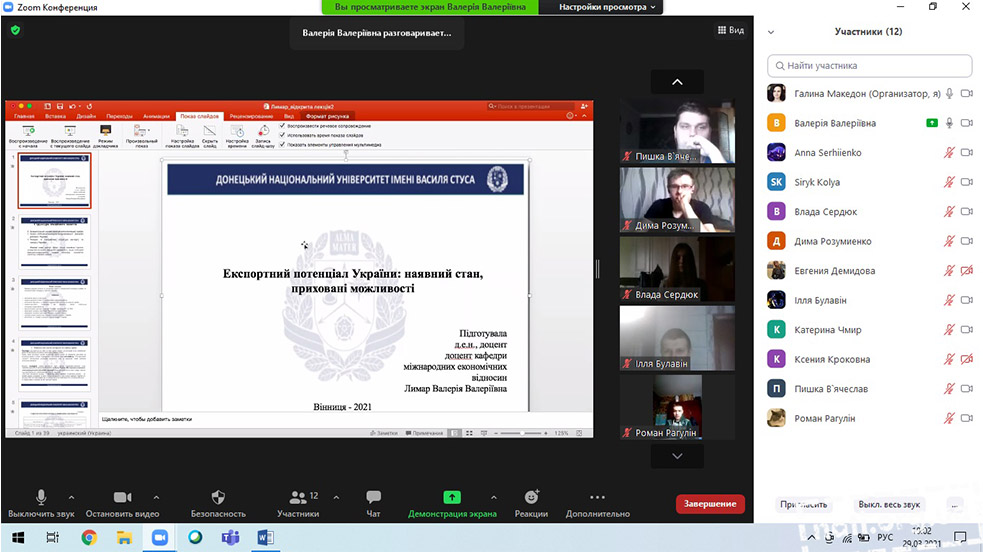This screenshot has height=552, width=983.
Task: Toggle microphone for Anna Serhiienko
Action: click(949, 152)
